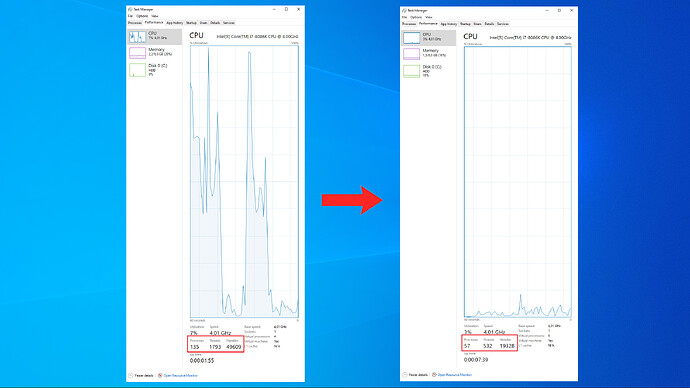
Task: Open Resource Monitor link in left window
Action: click(180, 375)
